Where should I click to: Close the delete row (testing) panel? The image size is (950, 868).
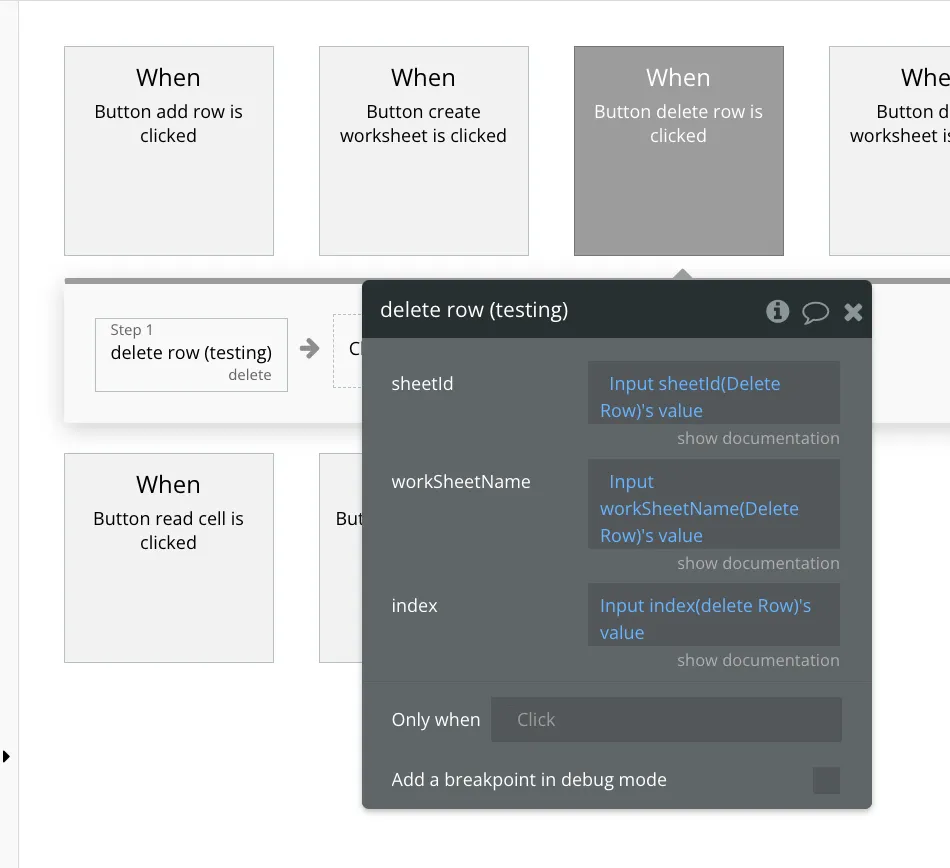[x=853, y=312]
